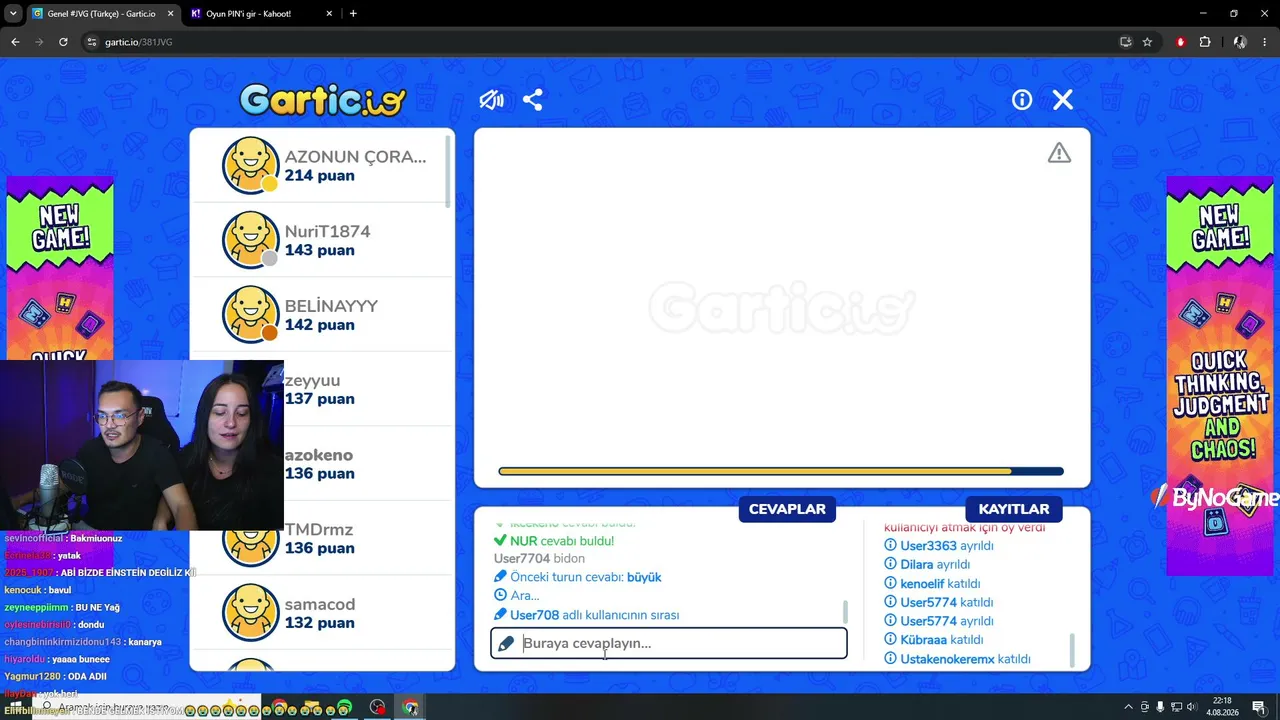This screenshot has width=1280, height=720.
Task: Click the round timer progress bar
Action: point(781,471)
